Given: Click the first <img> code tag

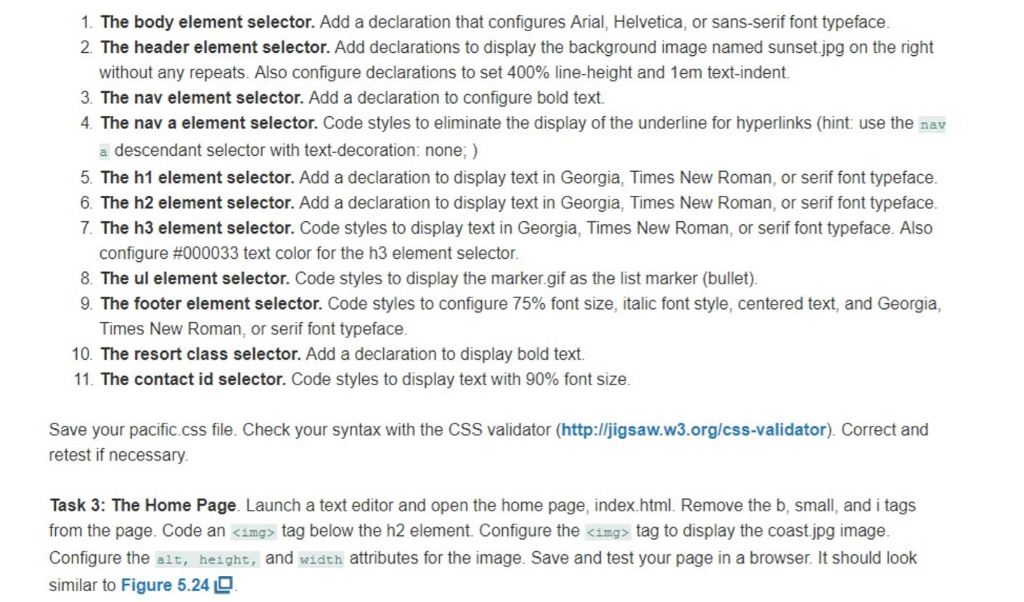Looking at the screenshot, I should [x=254, y=532].
